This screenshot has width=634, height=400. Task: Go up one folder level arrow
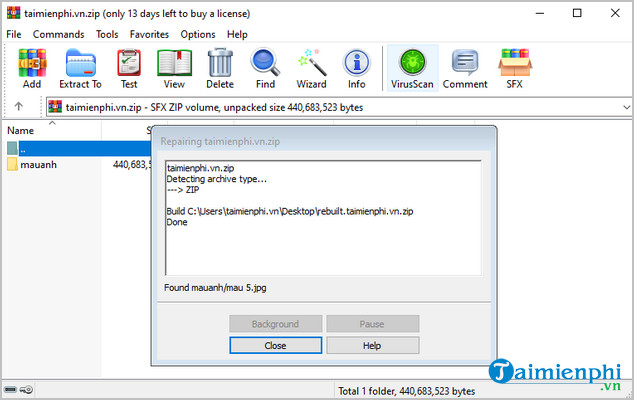click(x=18, y=106)
